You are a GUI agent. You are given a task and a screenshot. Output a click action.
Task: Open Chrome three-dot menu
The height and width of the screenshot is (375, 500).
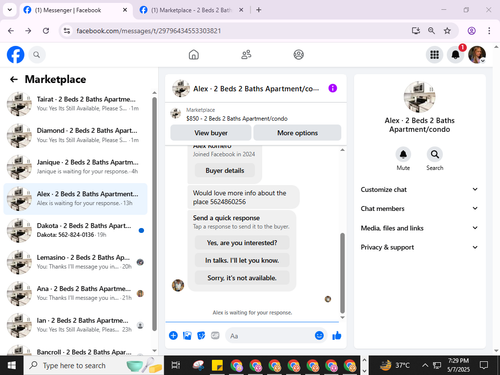[489, 31]
